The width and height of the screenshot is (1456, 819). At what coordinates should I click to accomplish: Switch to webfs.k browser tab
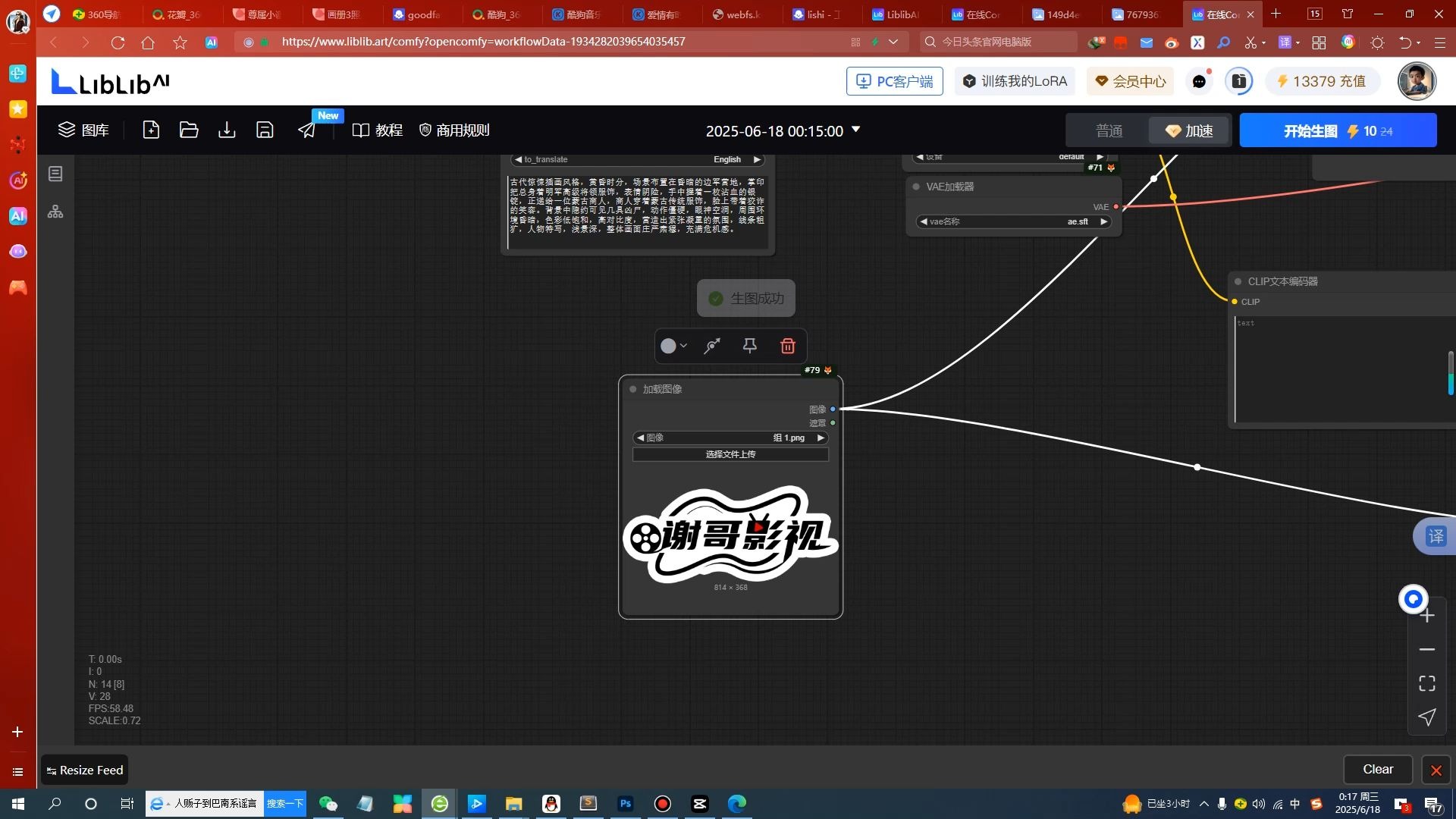click(x=736, y=14)
